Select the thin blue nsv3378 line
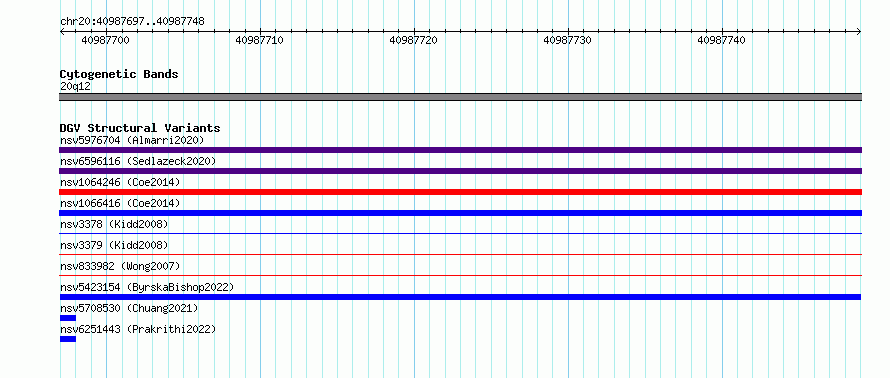Image resolution: width=890 pixels, height=378 pixels. tap(460, 233)
